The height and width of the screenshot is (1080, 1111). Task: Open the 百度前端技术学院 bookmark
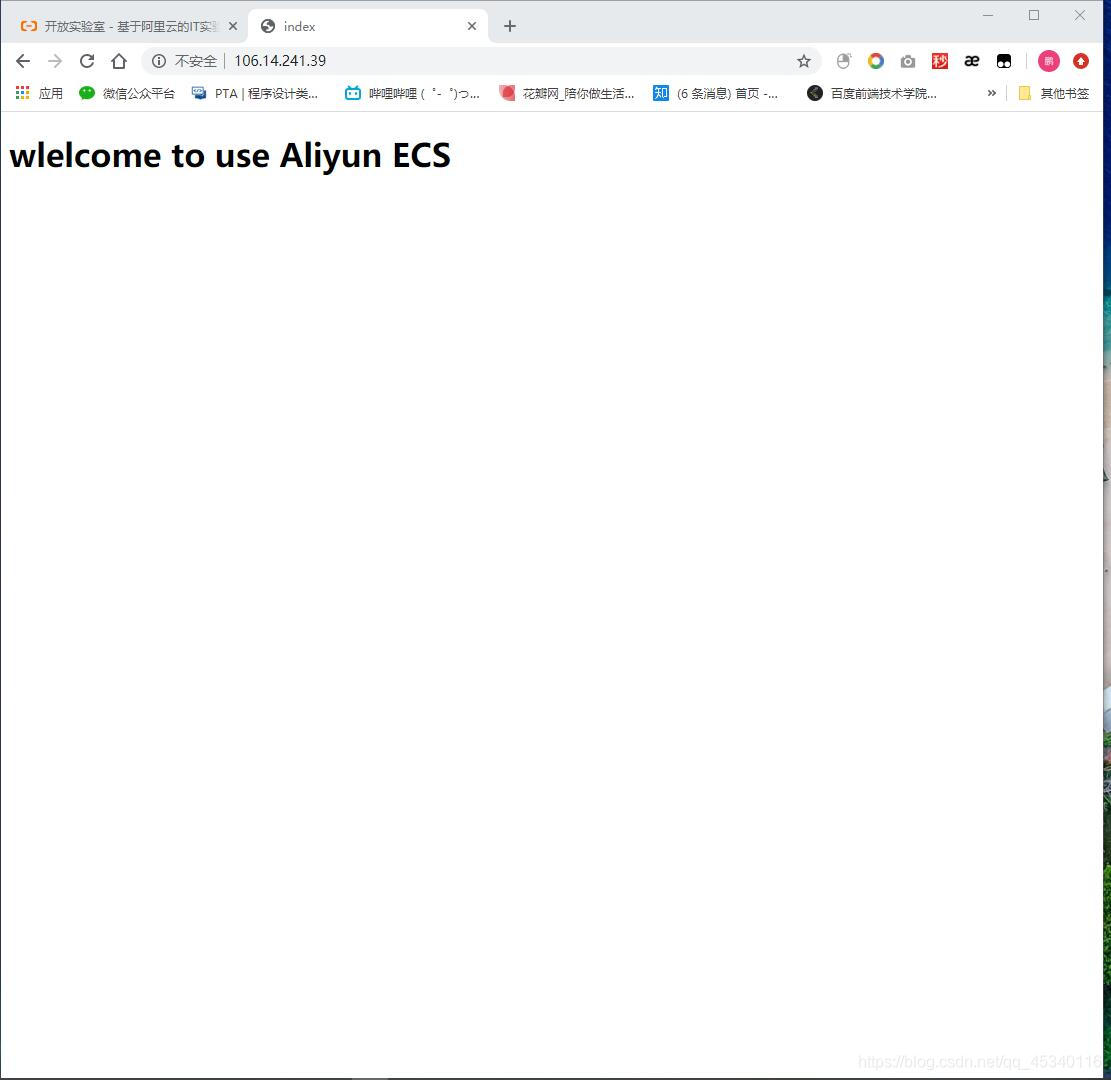pyautogui.click(x=872, y=93)
